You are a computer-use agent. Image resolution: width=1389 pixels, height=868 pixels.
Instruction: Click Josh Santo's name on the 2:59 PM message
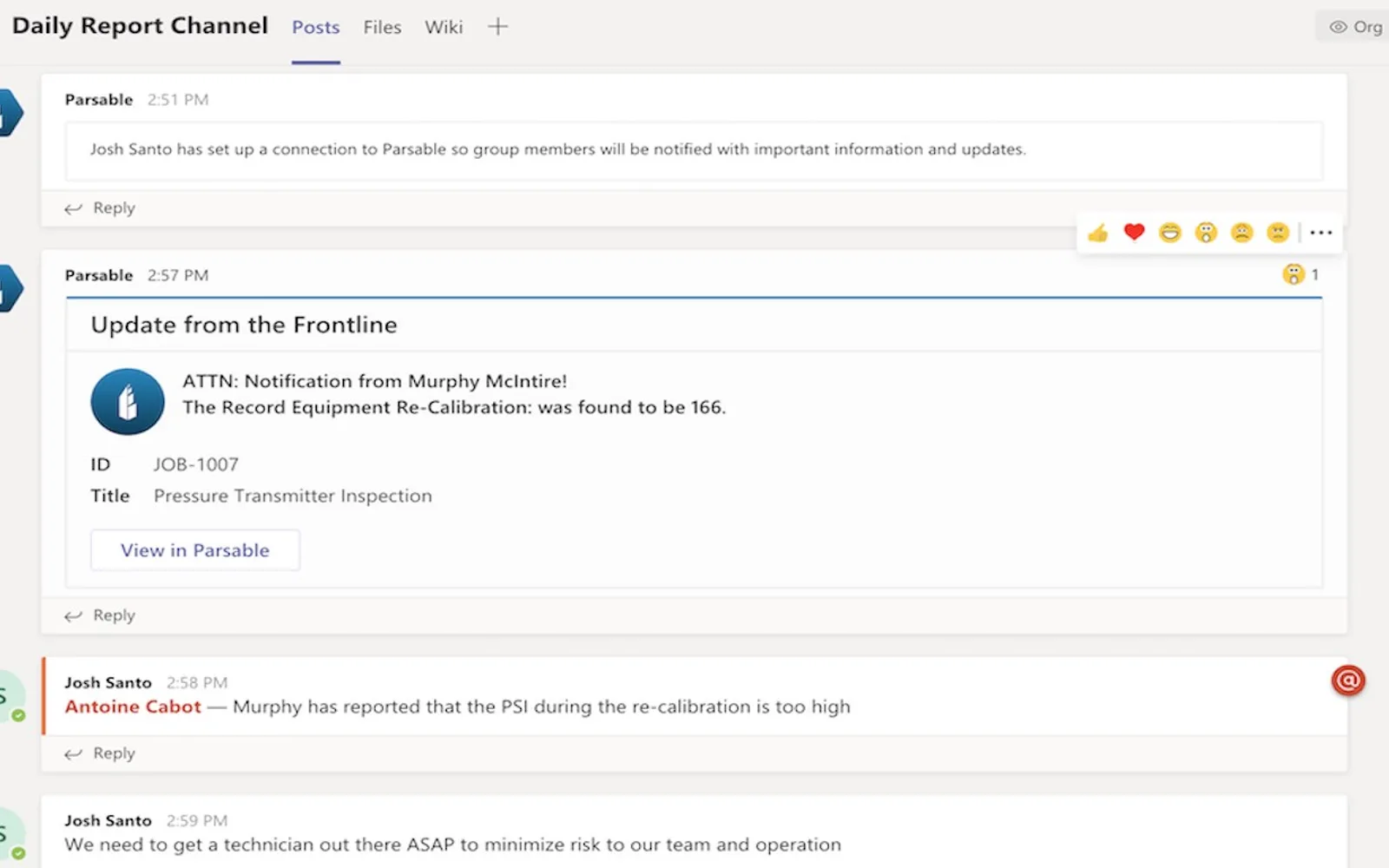coord(108,821)
